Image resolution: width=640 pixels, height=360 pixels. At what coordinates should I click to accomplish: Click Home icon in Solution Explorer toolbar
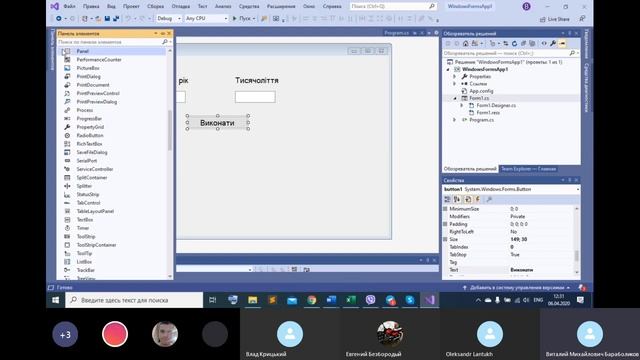point(465,43)
